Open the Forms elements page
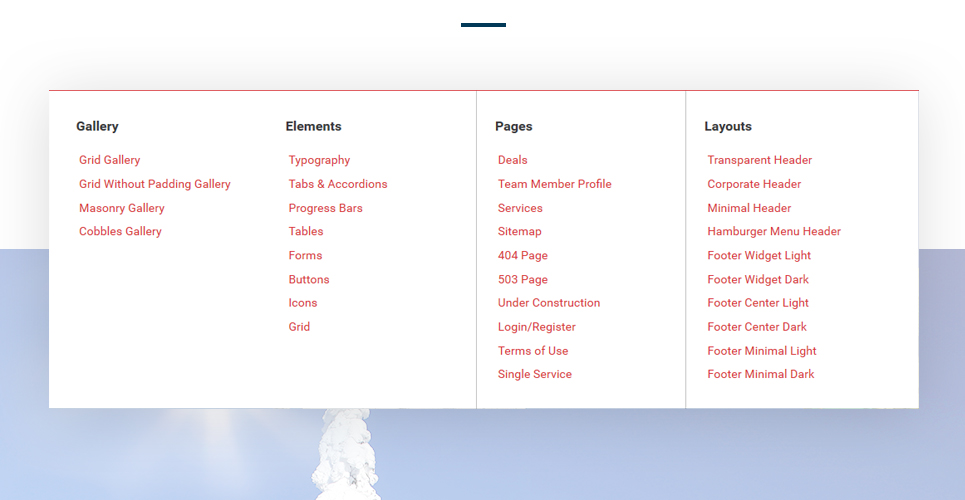The image size is (965, 500). (x=305, y=256)
